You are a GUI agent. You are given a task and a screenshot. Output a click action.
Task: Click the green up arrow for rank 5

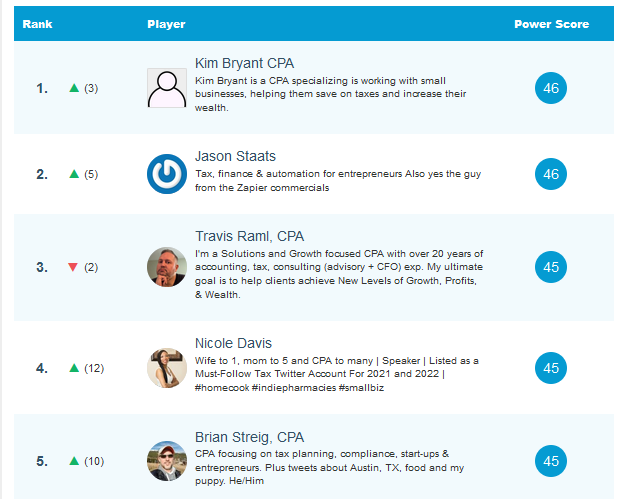[x=73, y=461]
